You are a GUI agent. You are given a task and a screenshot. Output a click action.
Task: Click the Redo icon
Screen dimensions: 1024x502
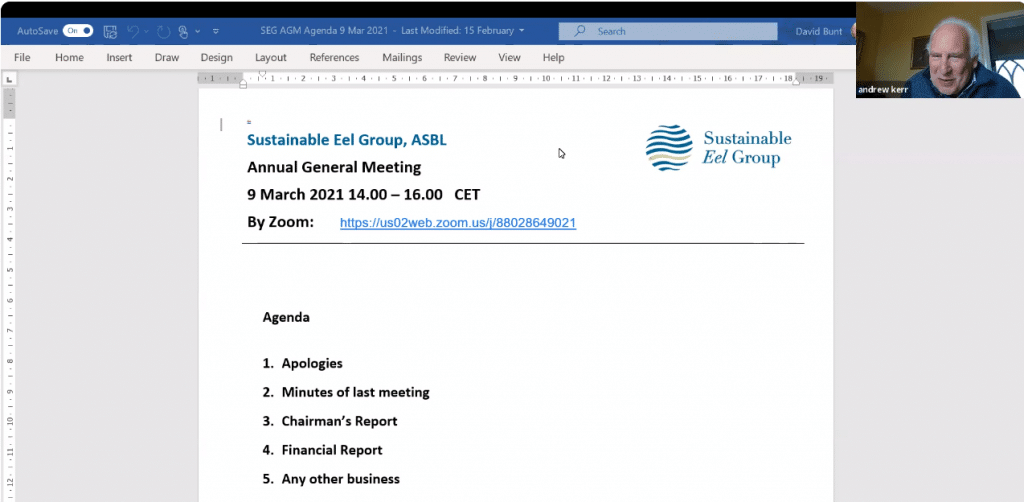pyautogui.click(x=164, y=31)
